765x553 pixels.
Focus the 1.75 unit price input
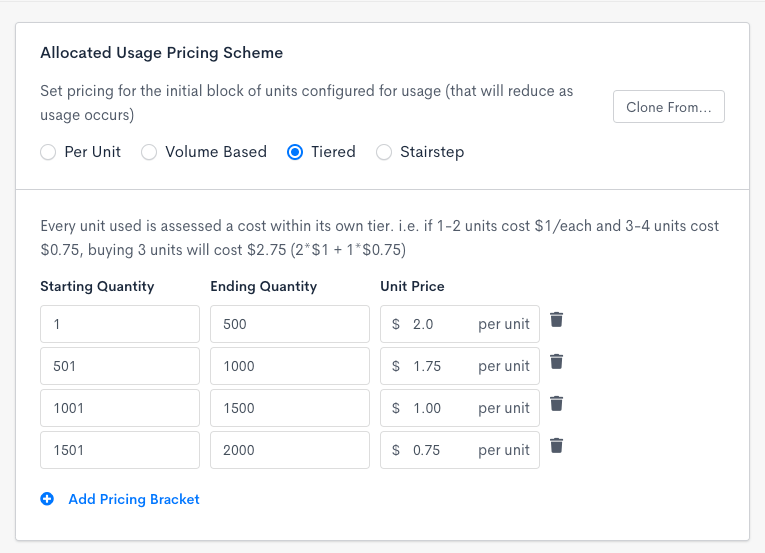pyautogui.click(x=440, y=366)
